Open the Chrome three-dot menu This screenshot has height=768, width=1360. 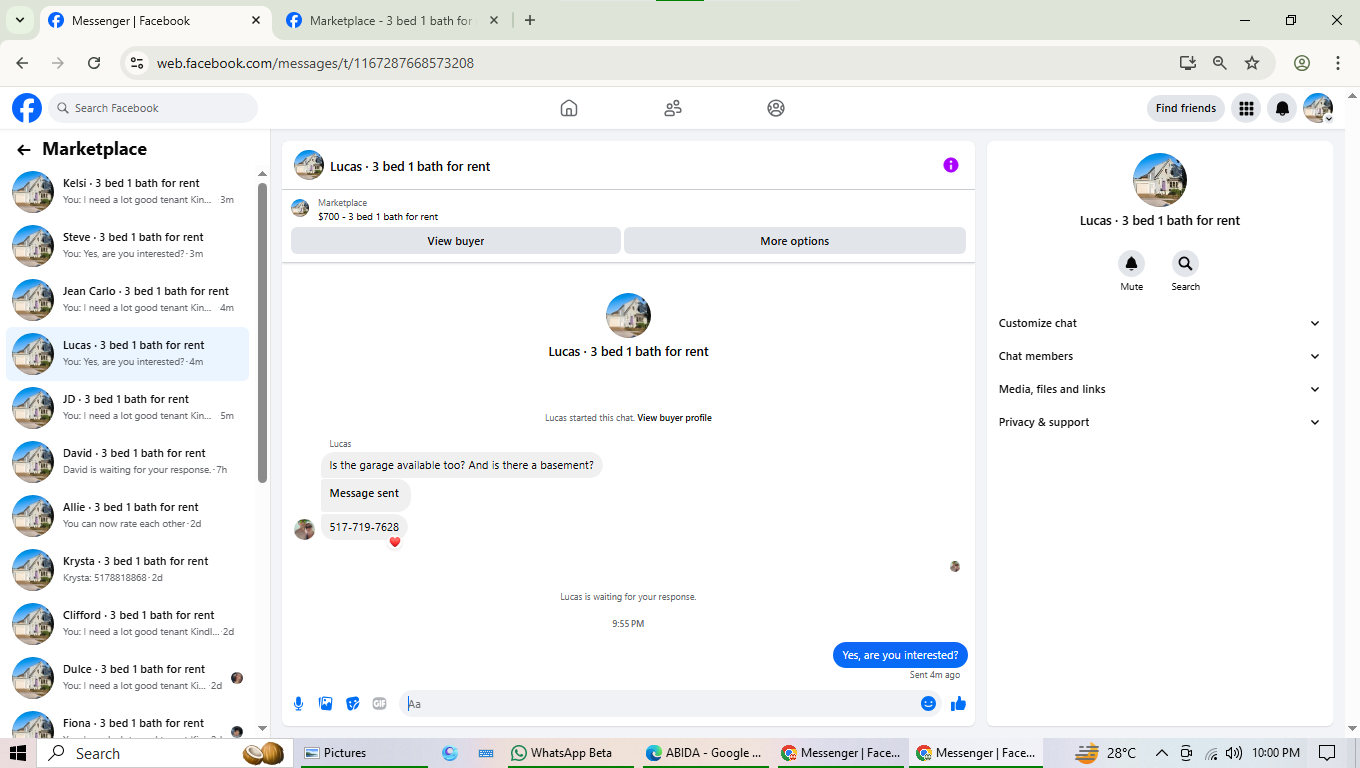(1338, 63)
